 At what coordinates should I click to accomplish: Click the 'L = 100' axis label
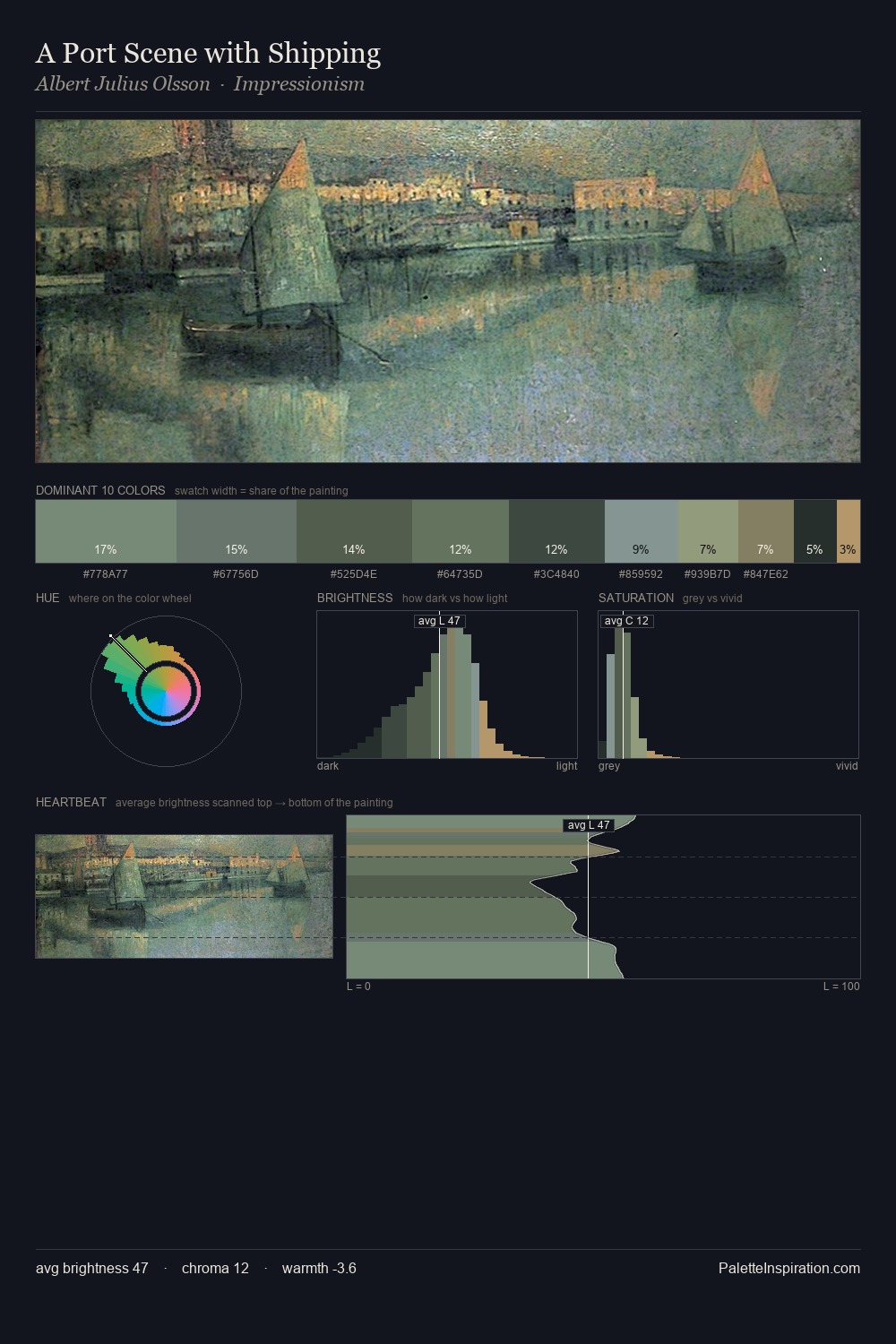841,986
